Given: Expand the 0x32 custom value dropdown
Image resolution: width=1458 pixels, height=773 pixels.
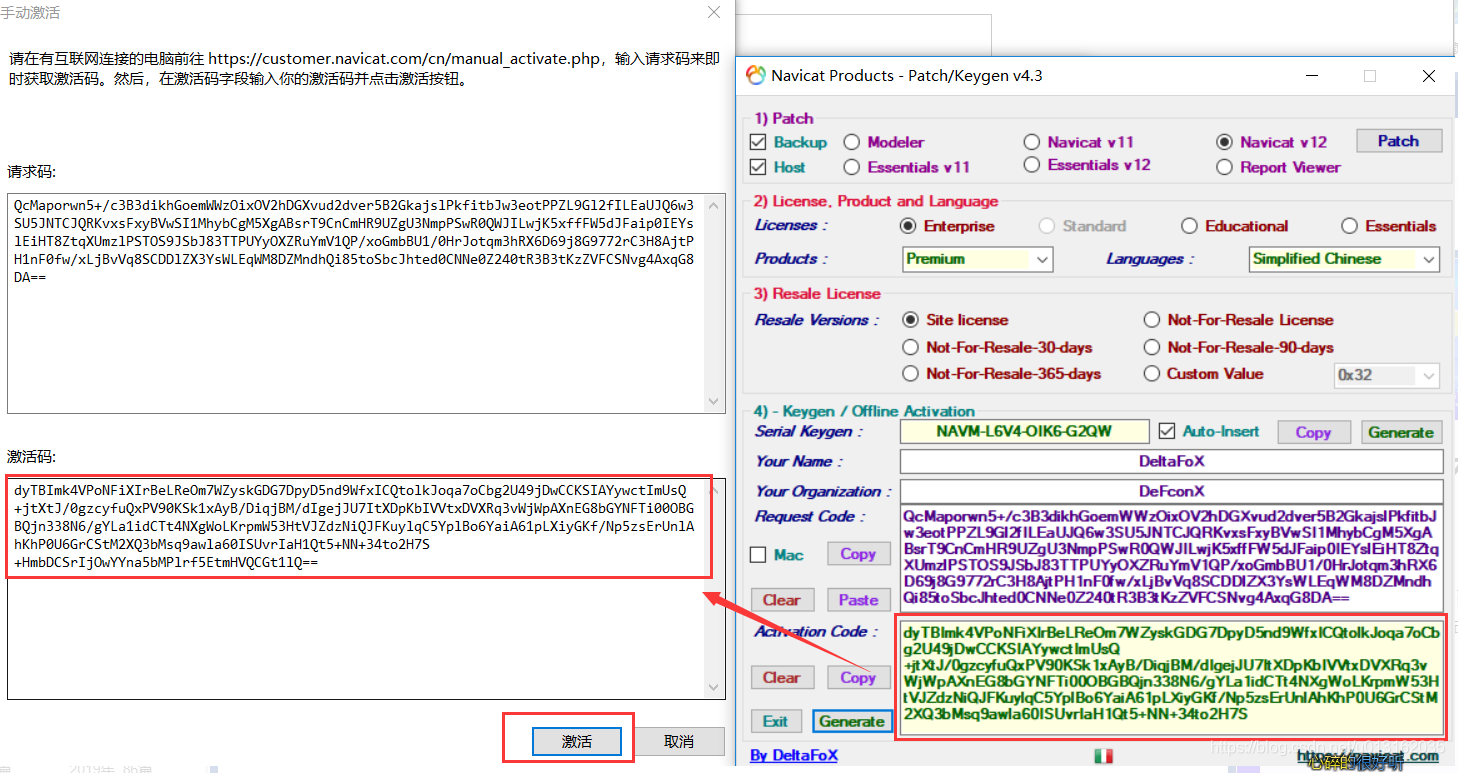Looking at the screenshot, I should pos(1387,375).
